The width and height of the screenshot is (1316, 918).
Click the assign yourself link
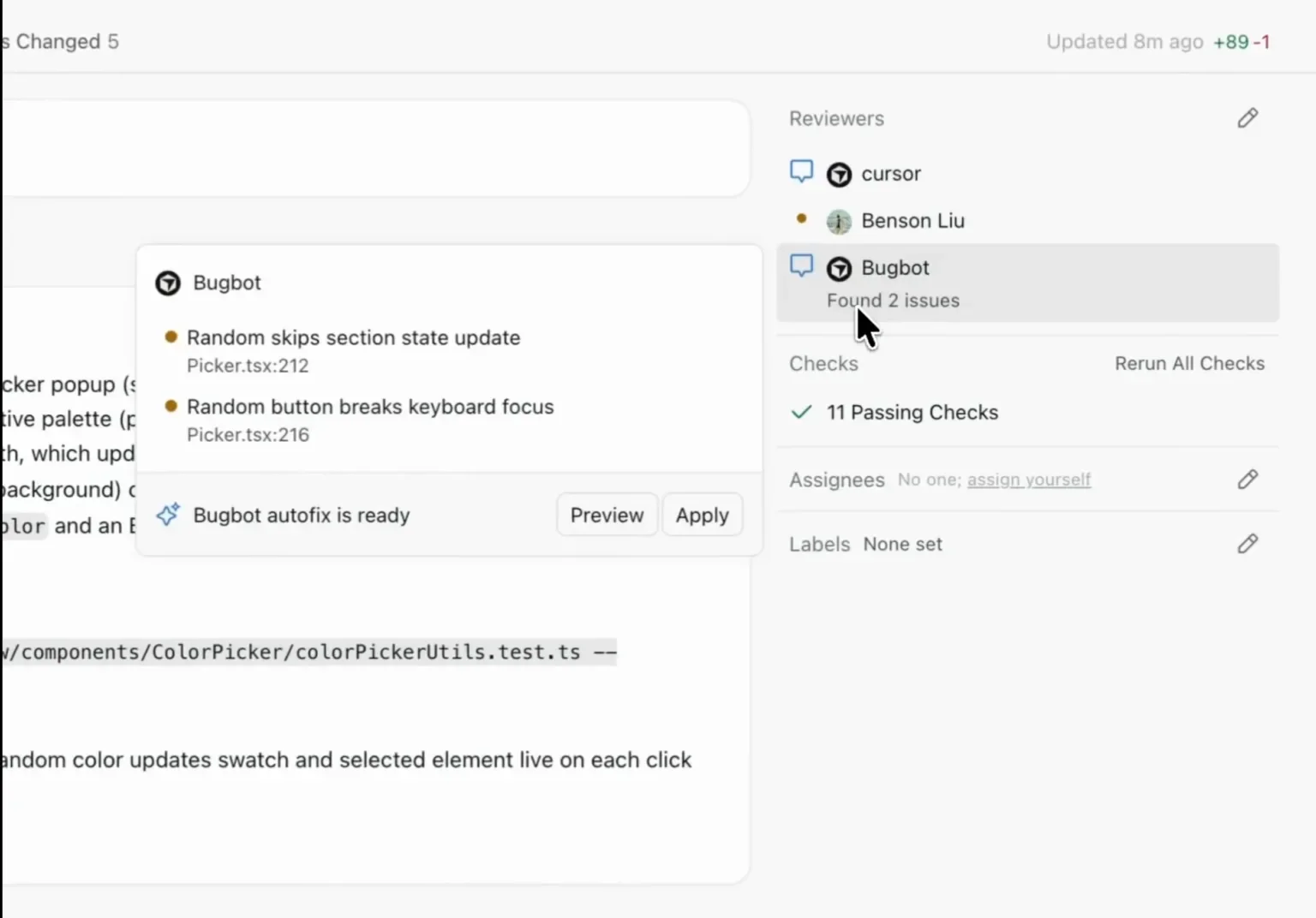(1029, 480)
